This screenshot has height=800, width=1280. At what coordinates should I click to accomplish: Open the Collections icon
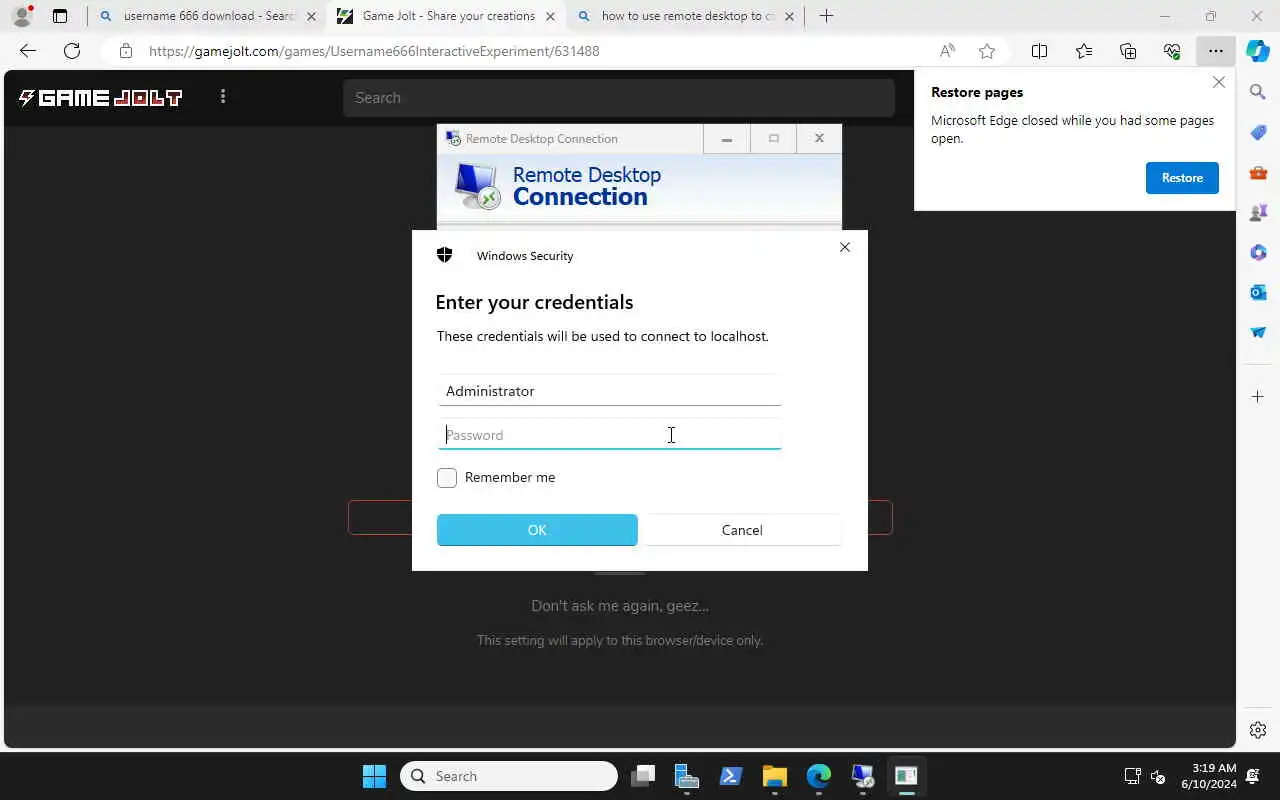(1128, 51)
